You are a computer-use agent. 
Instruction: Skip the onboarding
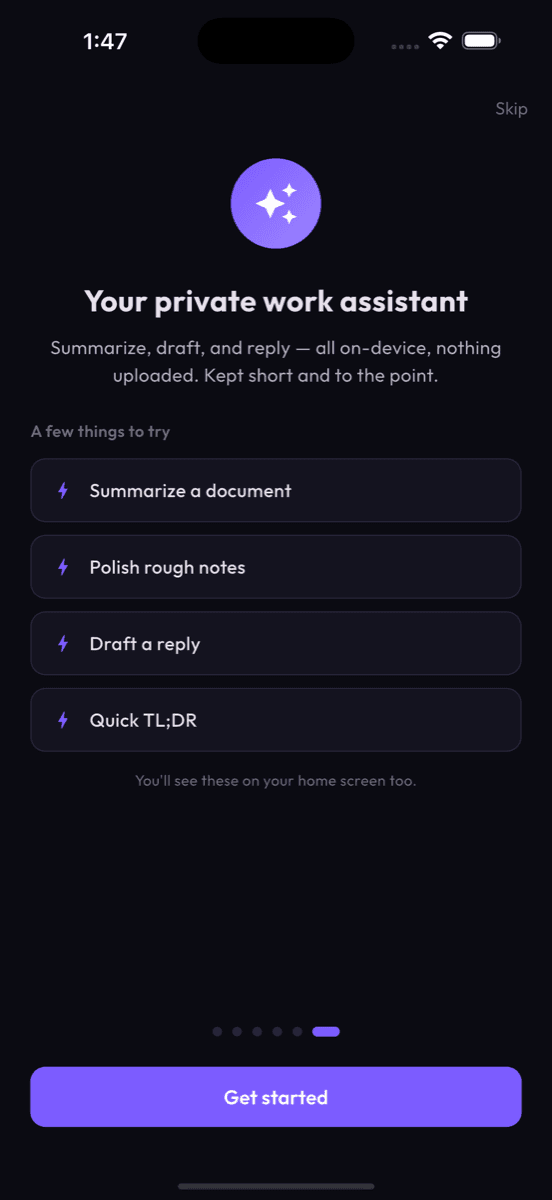[x=511, y=108]
